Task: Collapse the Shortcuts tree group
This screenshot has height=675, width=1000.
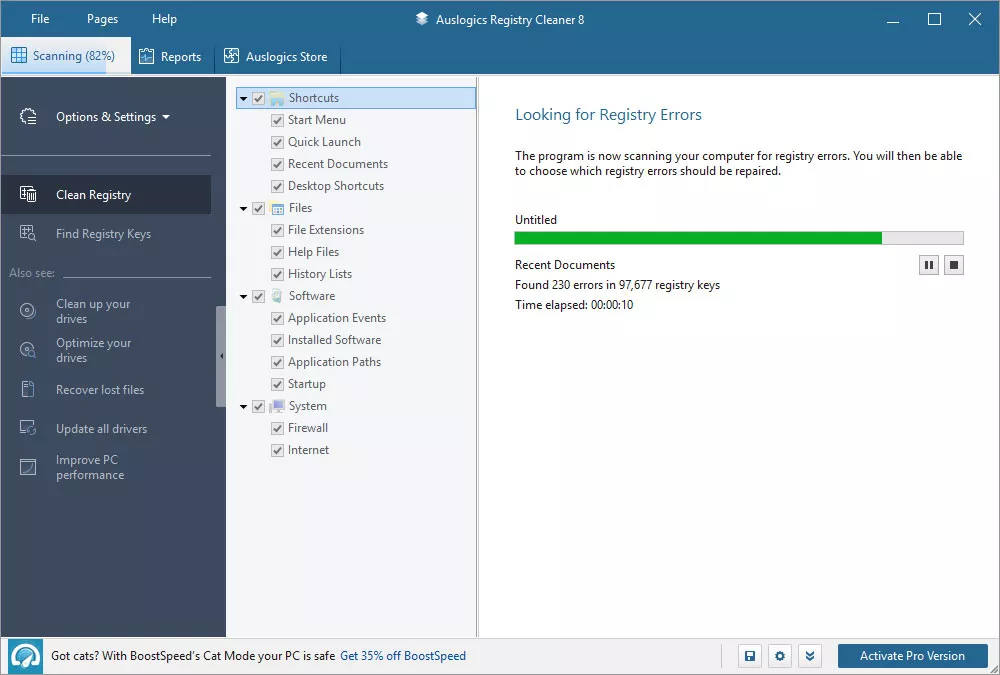Action: [244, 99]
